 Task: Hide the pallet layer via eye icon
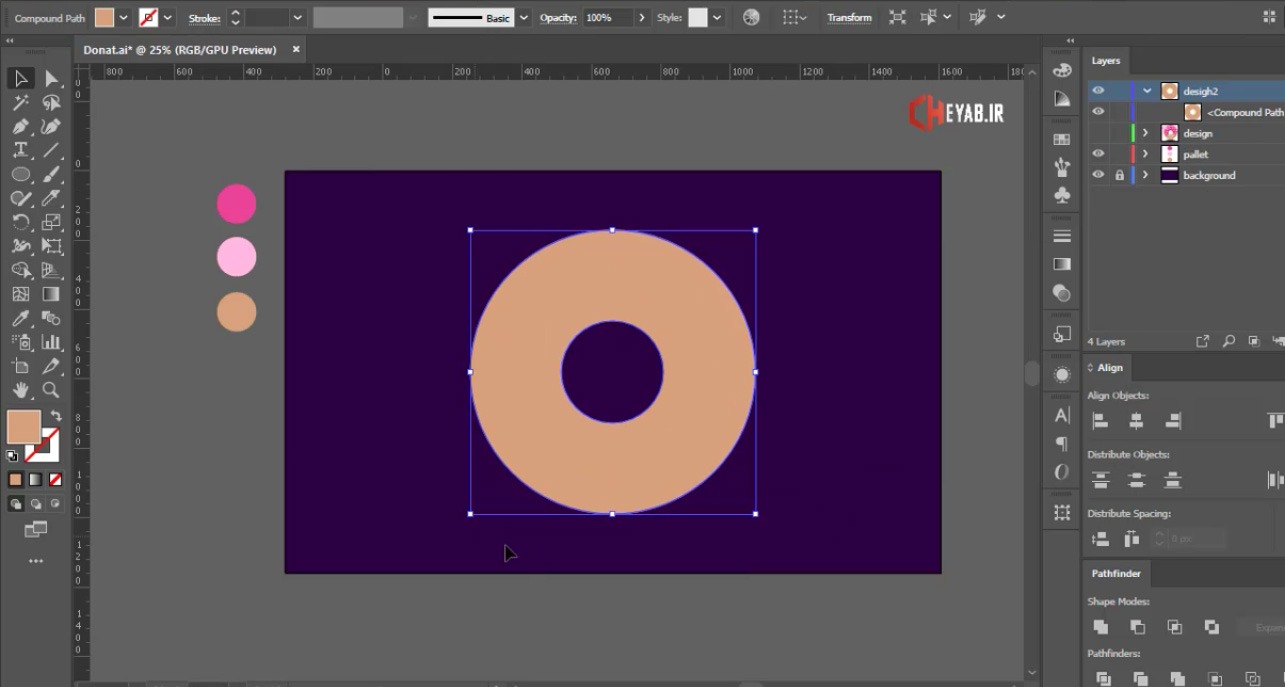(1098, 154)
